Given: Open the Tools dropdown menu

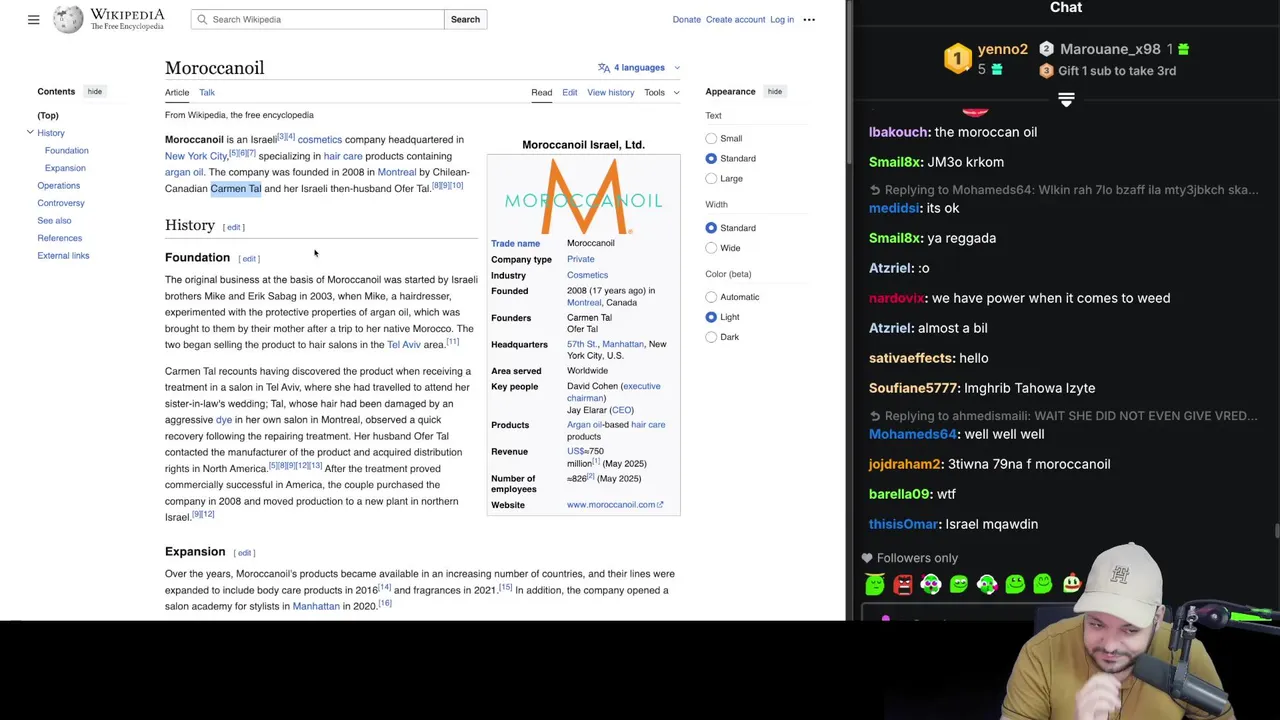Looking at the screenshot, I should pyautogui.click(x=661, y=92).
